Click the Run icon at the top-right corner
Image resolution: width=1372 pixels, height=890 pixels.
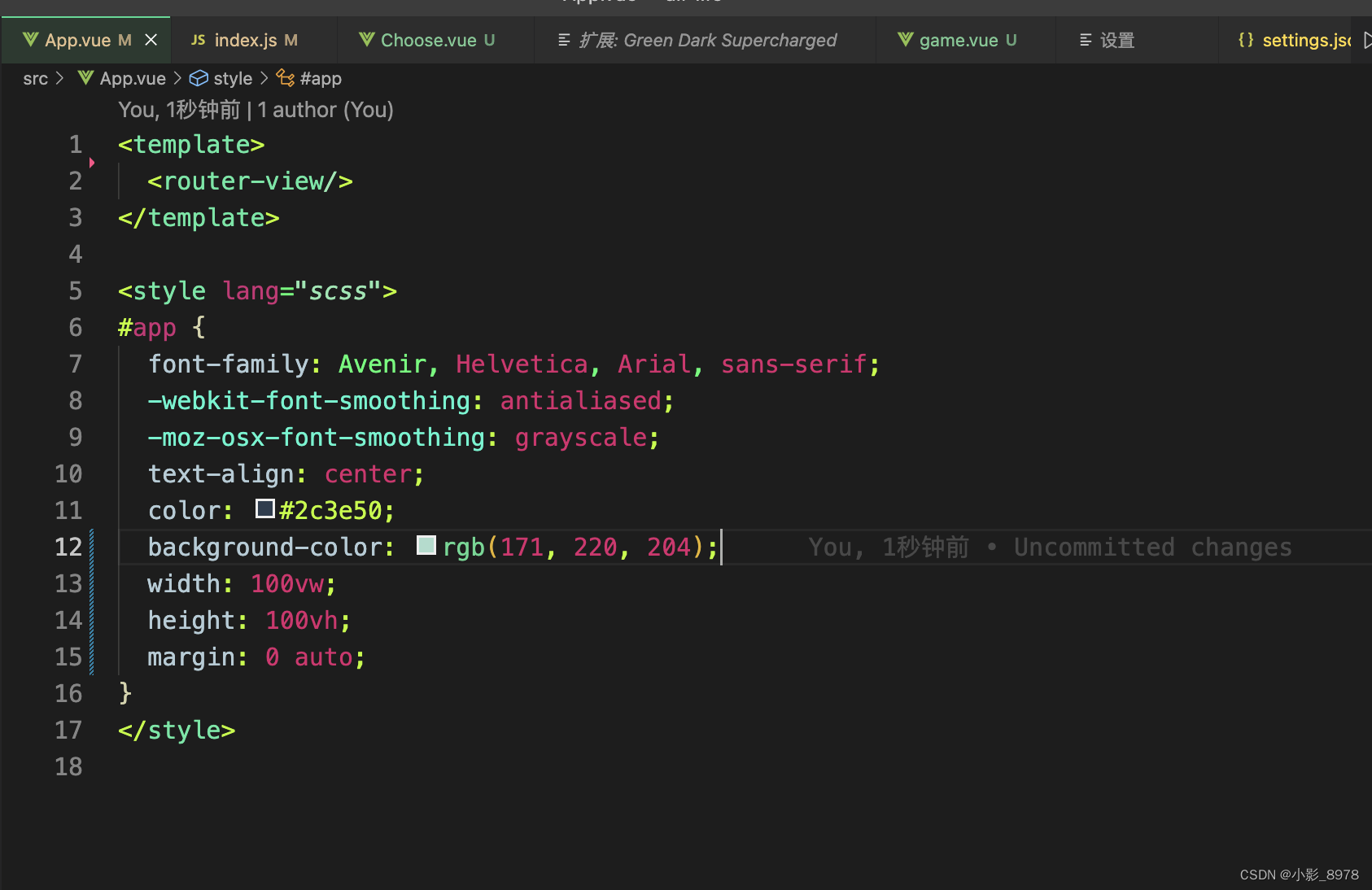pos(1366,40)
